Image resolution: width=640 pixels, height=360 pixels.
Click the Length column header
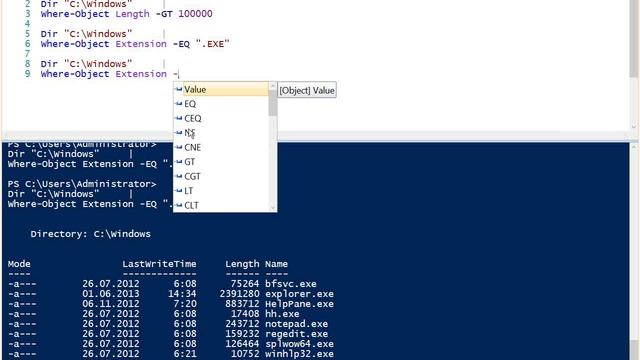click(242, 264)
